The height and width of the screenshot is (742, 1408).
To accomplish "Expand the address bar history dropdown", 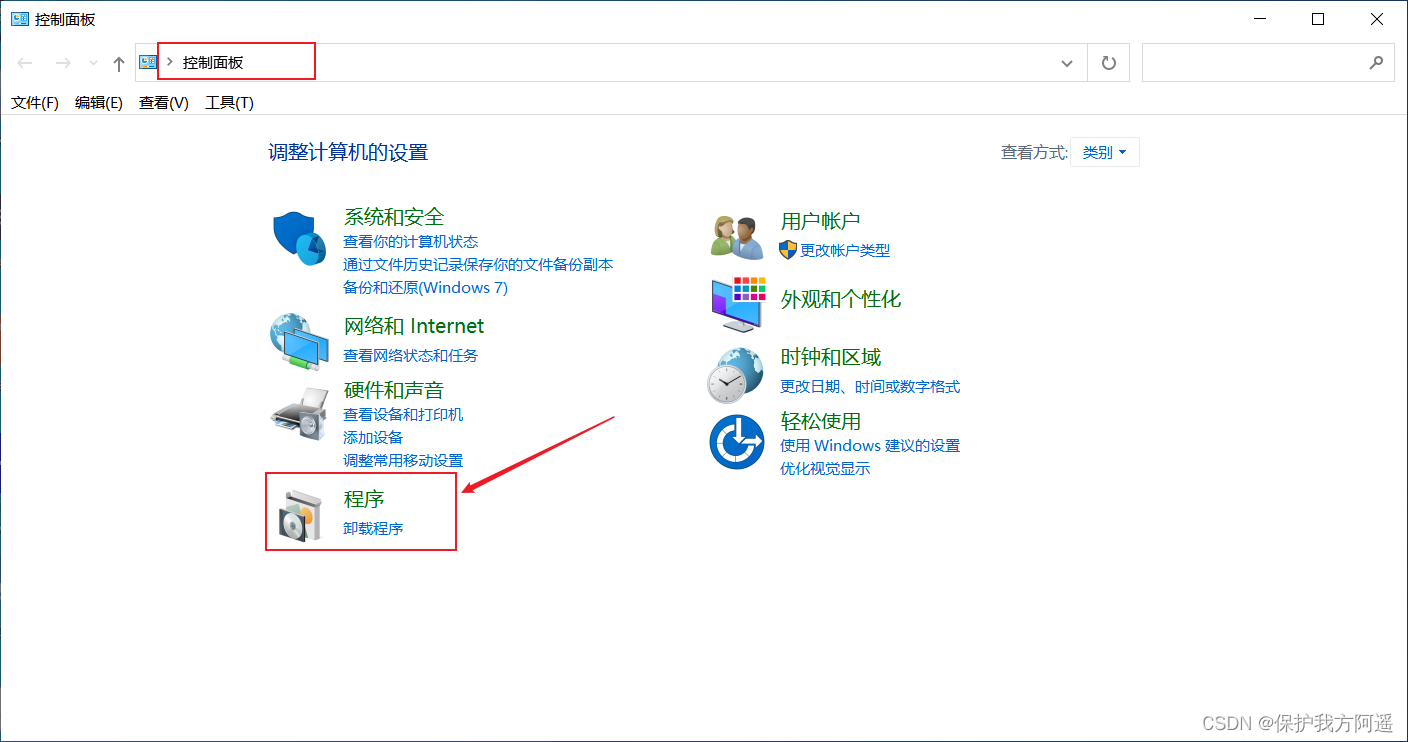I will [1066, 63].
